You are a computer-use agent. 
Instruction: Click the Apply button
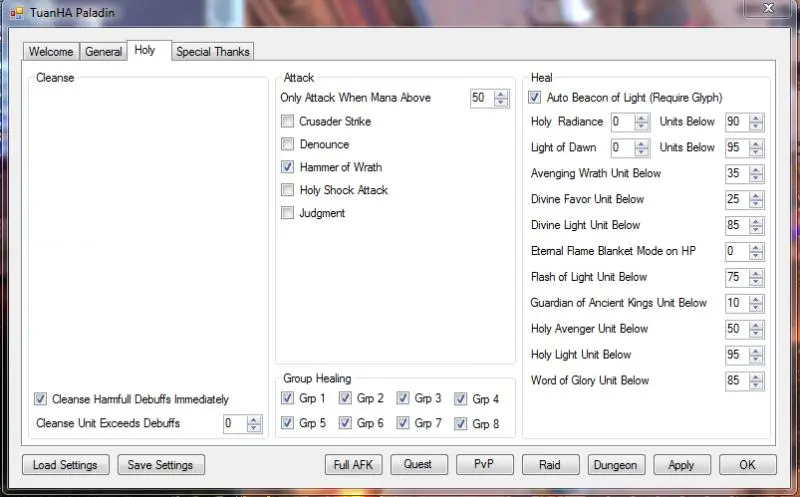point(681,465)
